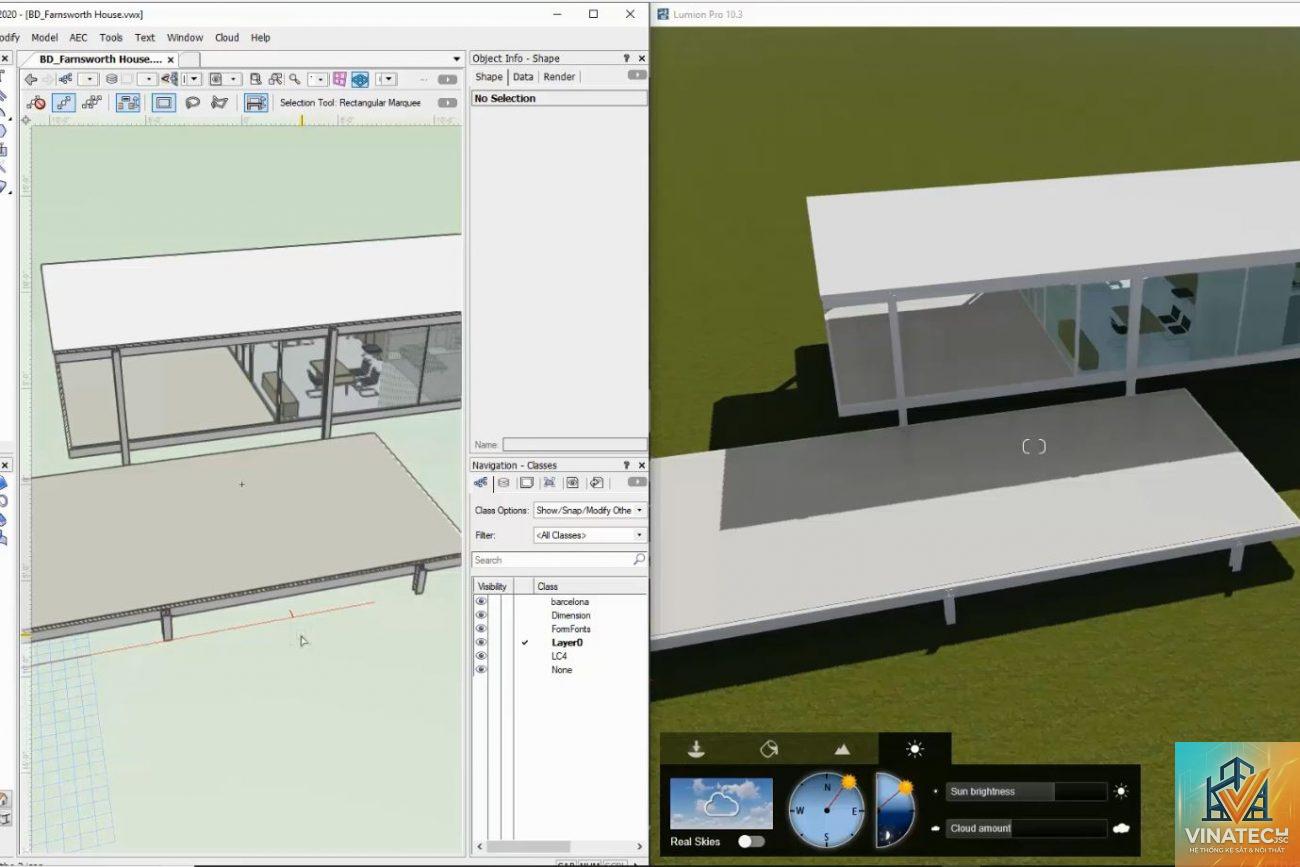Open the Class Options dropdown
The height and width of the screenshot is (867, 1300).
tap(590, 510)
